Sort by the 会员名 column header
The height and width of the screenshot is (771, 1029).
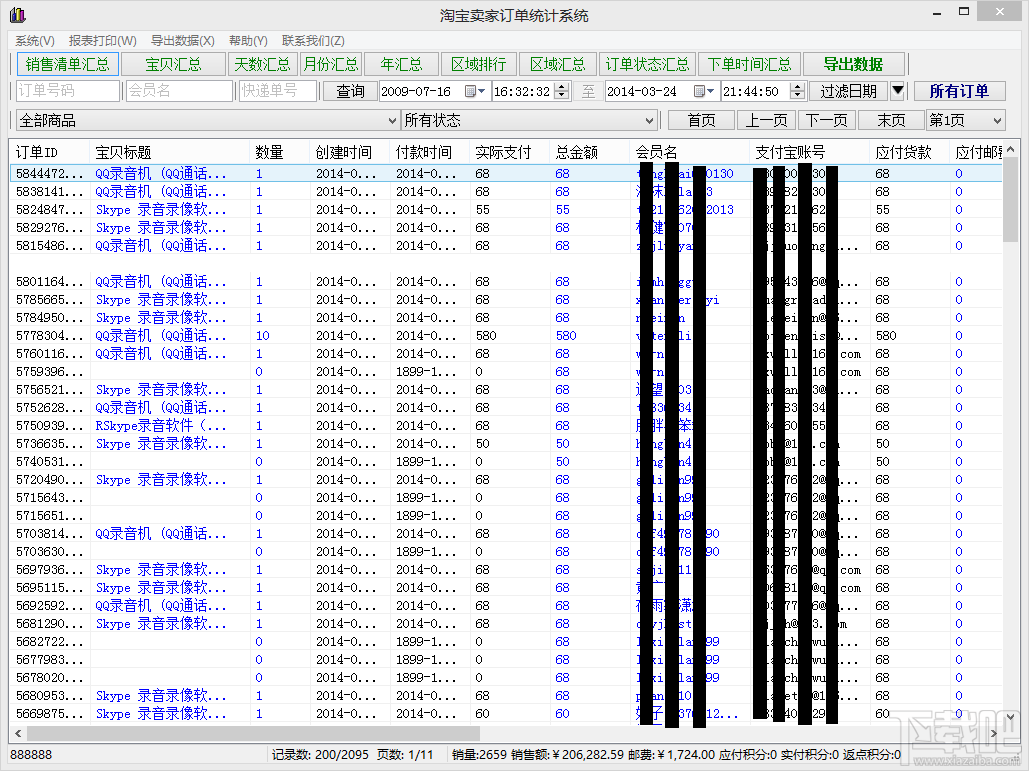(x=690, y=152)
